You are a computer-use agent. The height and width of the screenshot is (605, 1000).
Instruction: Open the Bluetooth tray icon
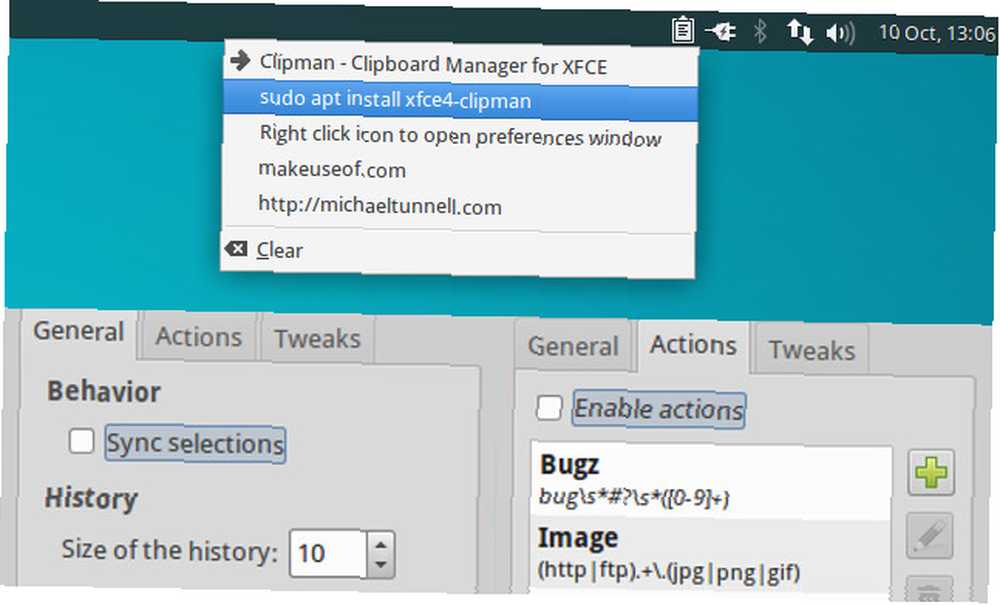[760, 31]
